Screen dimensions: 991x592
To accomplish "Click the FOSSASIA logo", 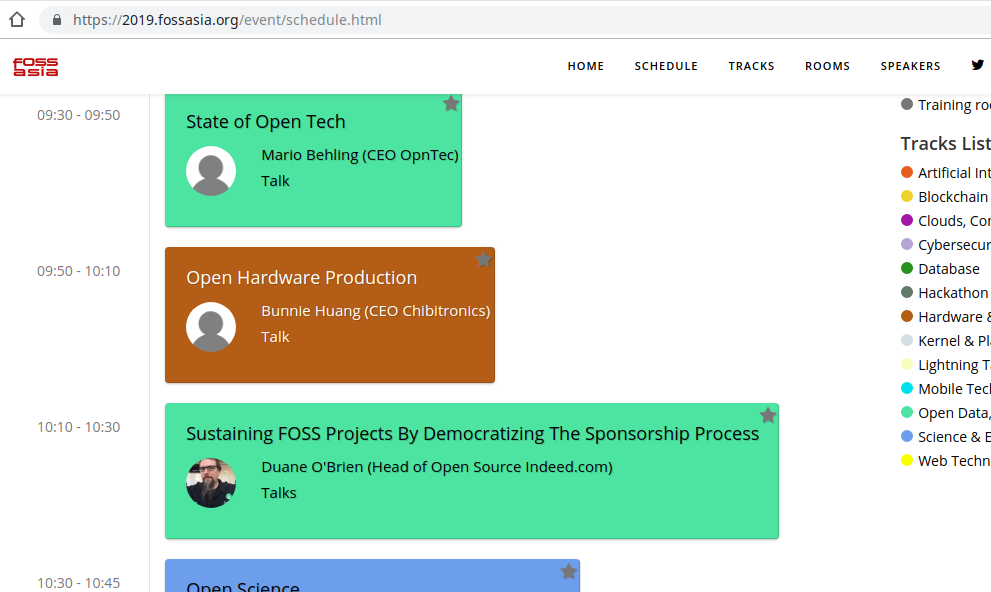I will [35, 66].
